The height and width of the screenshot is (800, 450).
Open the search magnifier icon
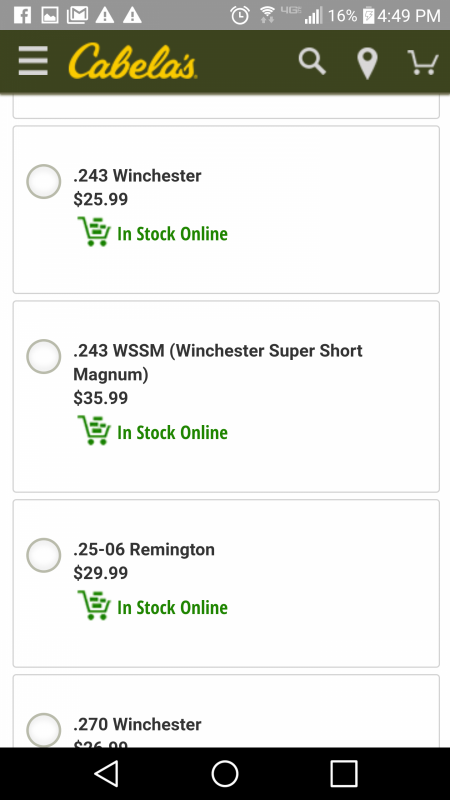[312, 62]
